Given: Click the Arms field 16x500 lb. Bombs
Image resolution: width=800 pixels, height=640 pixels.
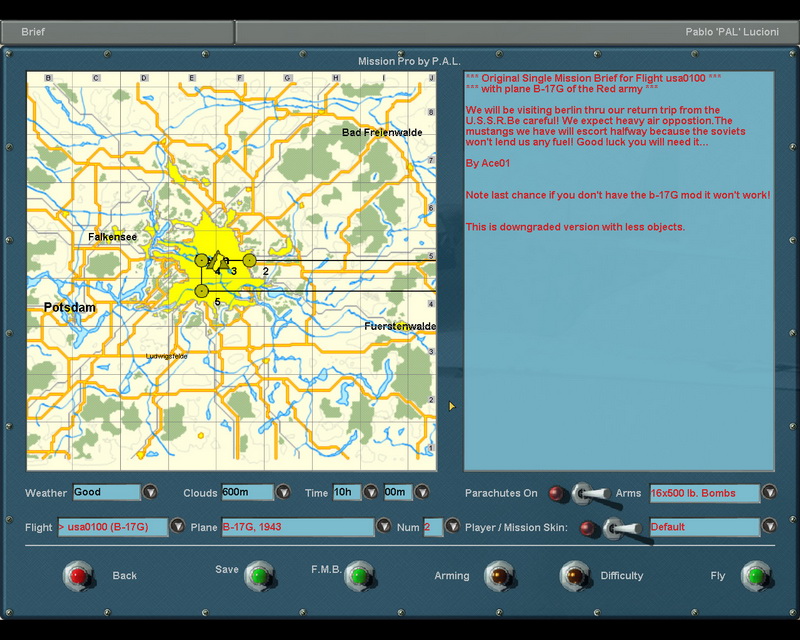Looking at the screenshot, I should pyautogui.click(x=705, y=494).
